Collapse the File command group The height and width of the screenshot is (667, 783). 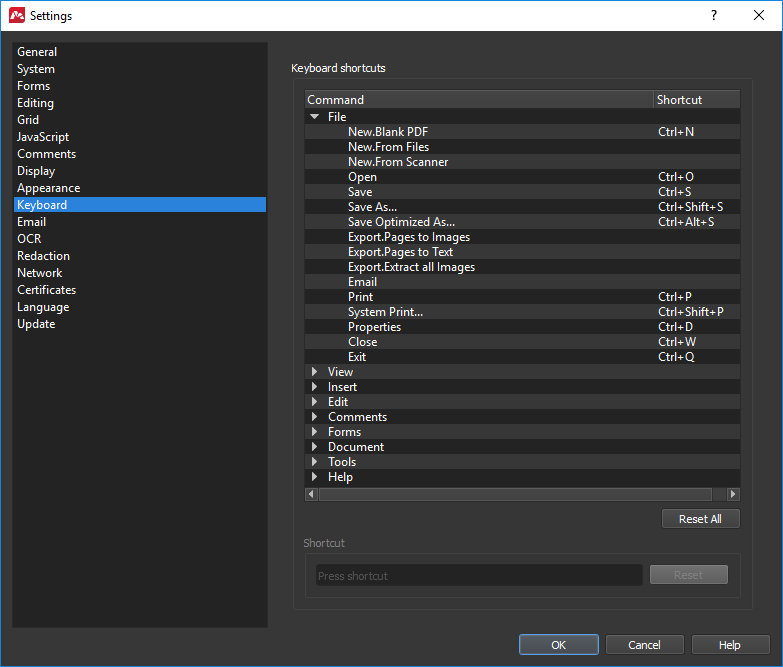point(315,117)
